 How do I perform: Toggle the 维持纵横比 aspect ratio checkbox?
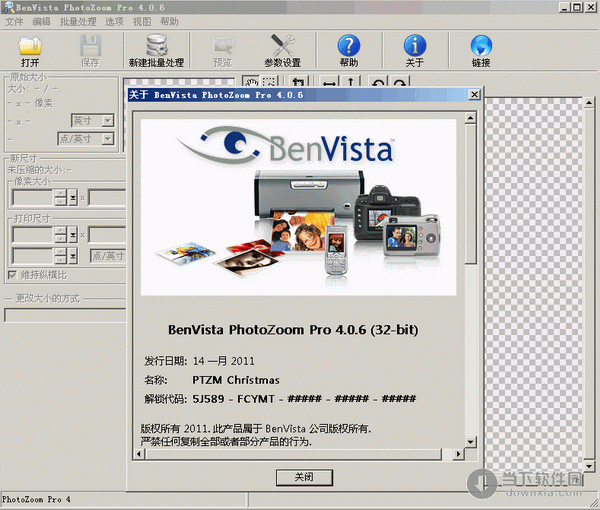pyautogui.click(x=12, y=275)
